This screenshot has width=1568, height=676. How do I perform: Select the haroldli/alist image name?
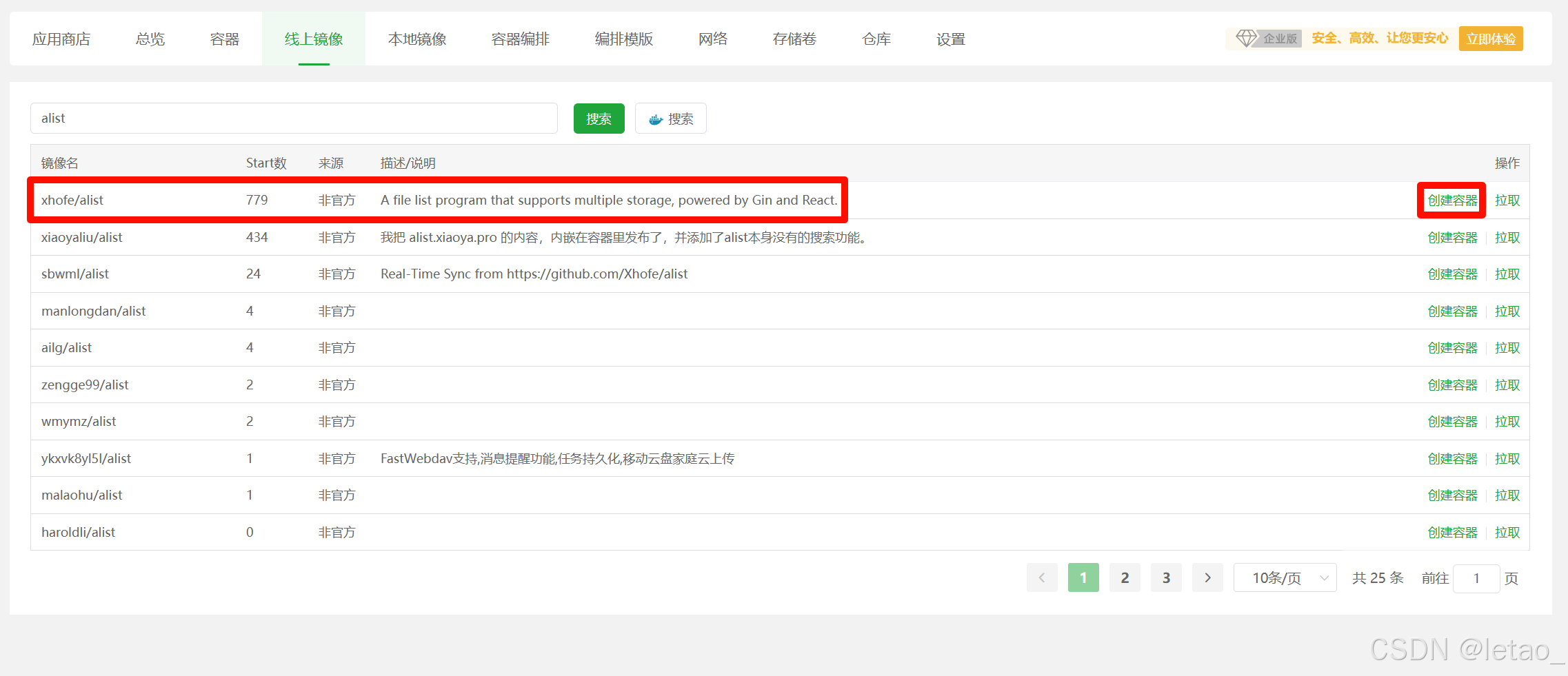coord(78,532)
